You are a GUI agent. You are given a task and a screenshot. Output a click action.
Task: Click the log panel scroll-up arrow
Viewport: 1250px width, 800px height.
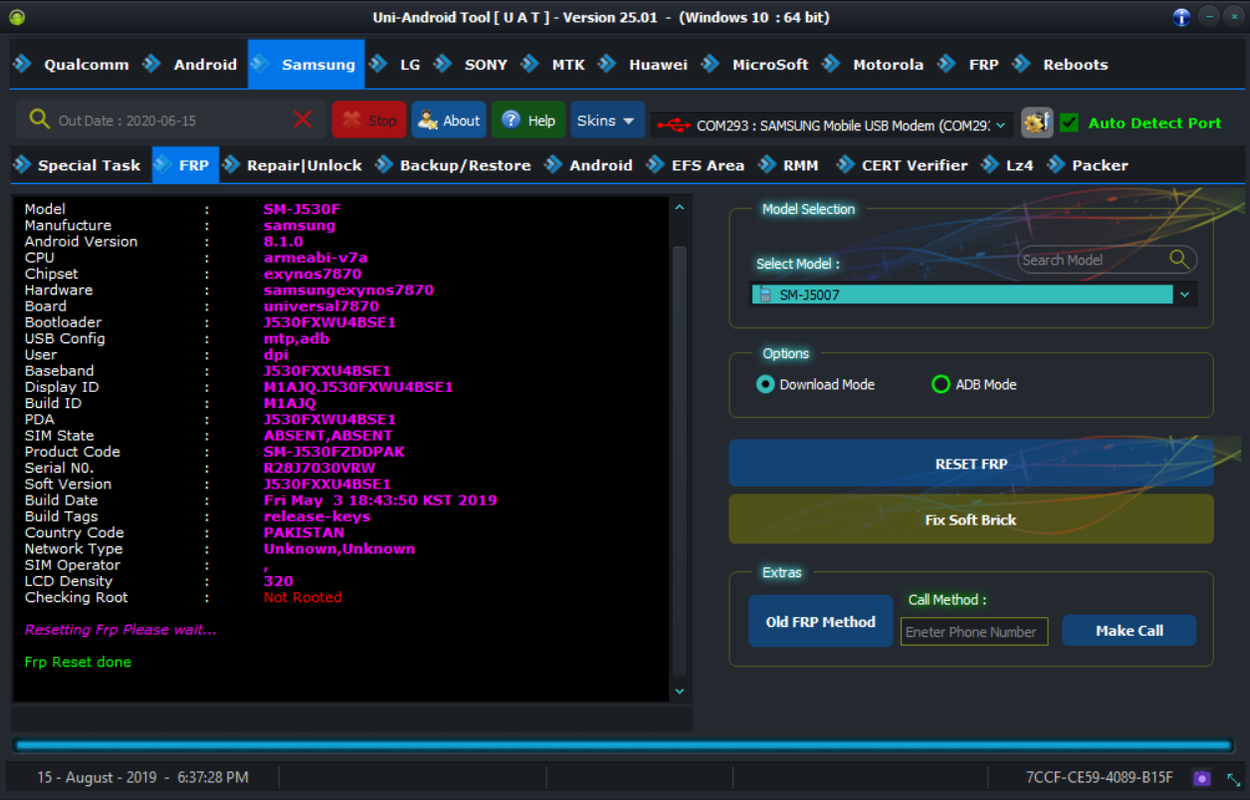pyautogui.click(x=680, y=207)
